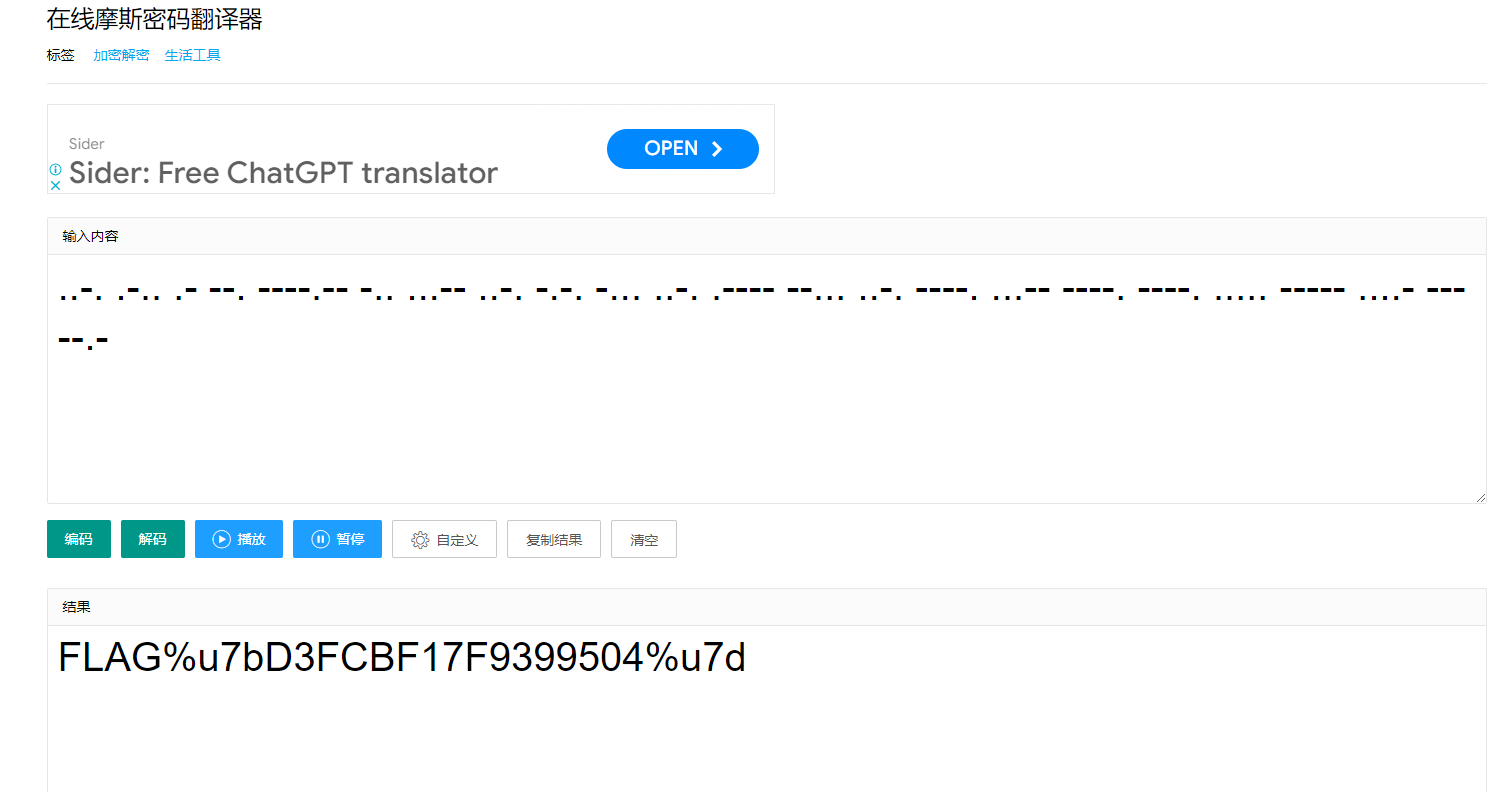Click the OPEN button on the Sider ad

tap(682, 148)
